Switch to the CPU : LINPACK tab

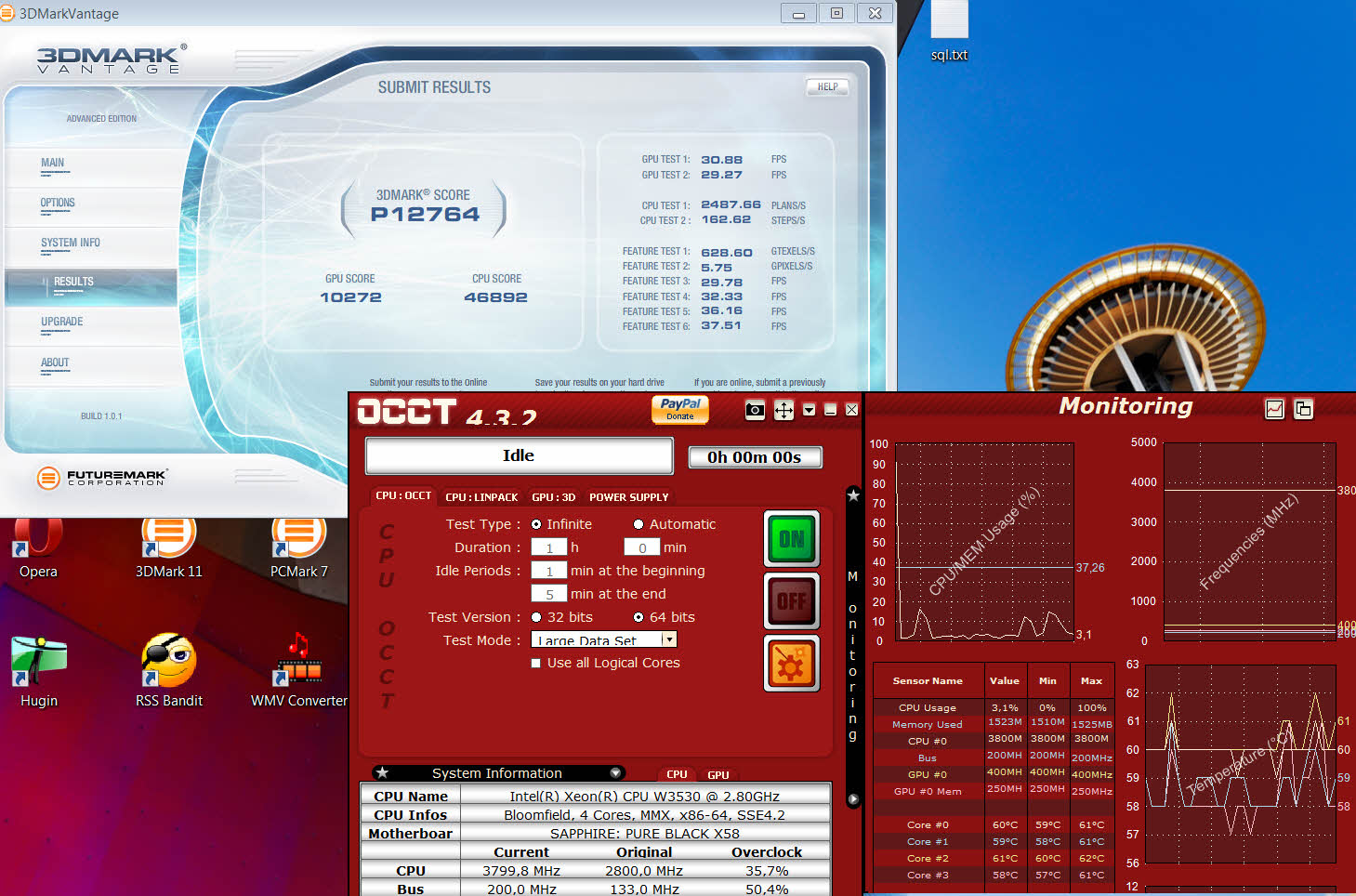click(481, 497)
